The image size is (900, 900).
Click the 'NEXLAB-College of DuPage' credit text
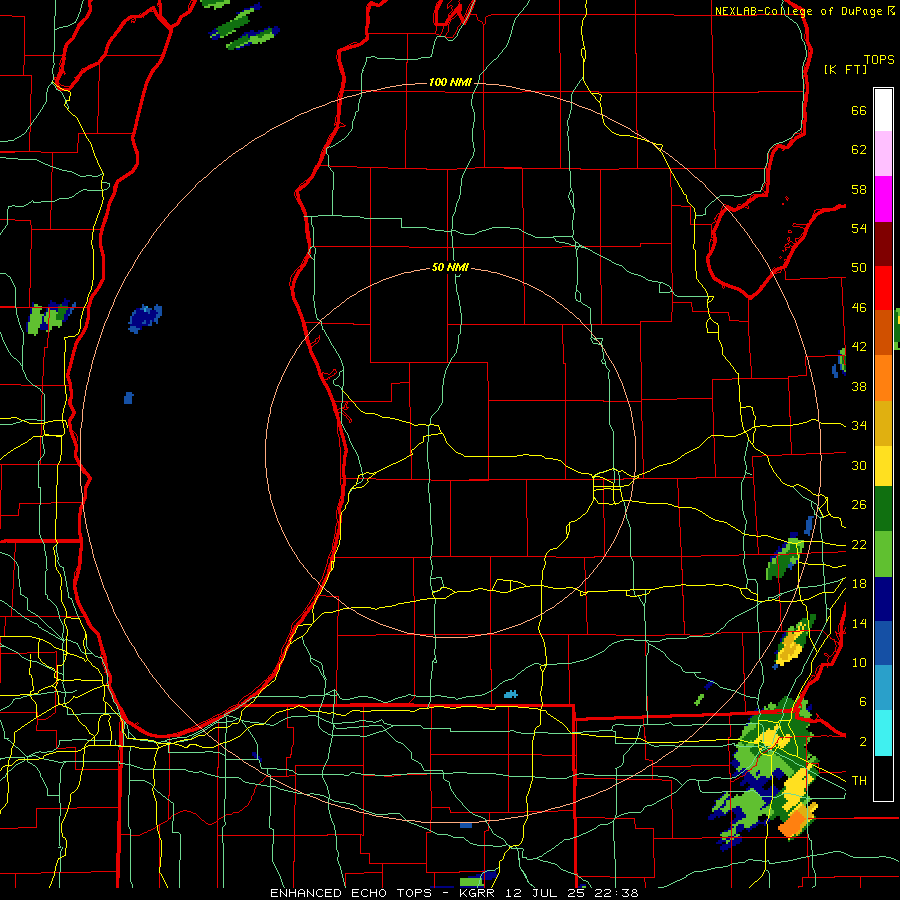coord(800,11)
